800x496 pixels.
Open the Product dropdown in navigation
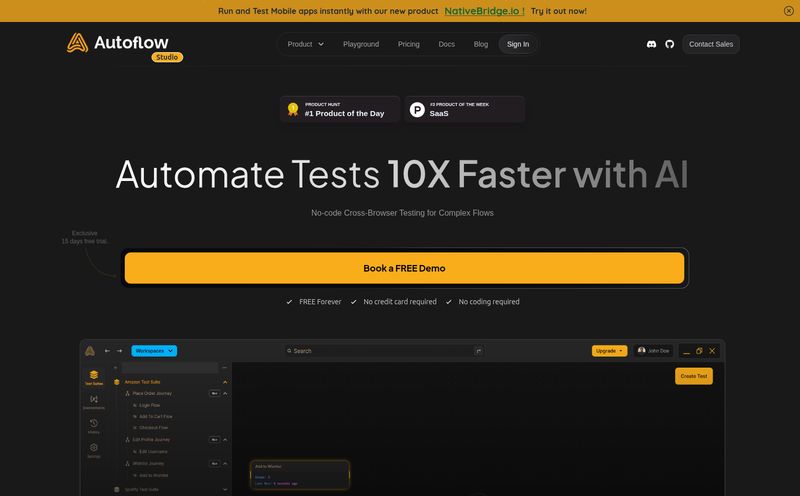click(x=306, y=44)
